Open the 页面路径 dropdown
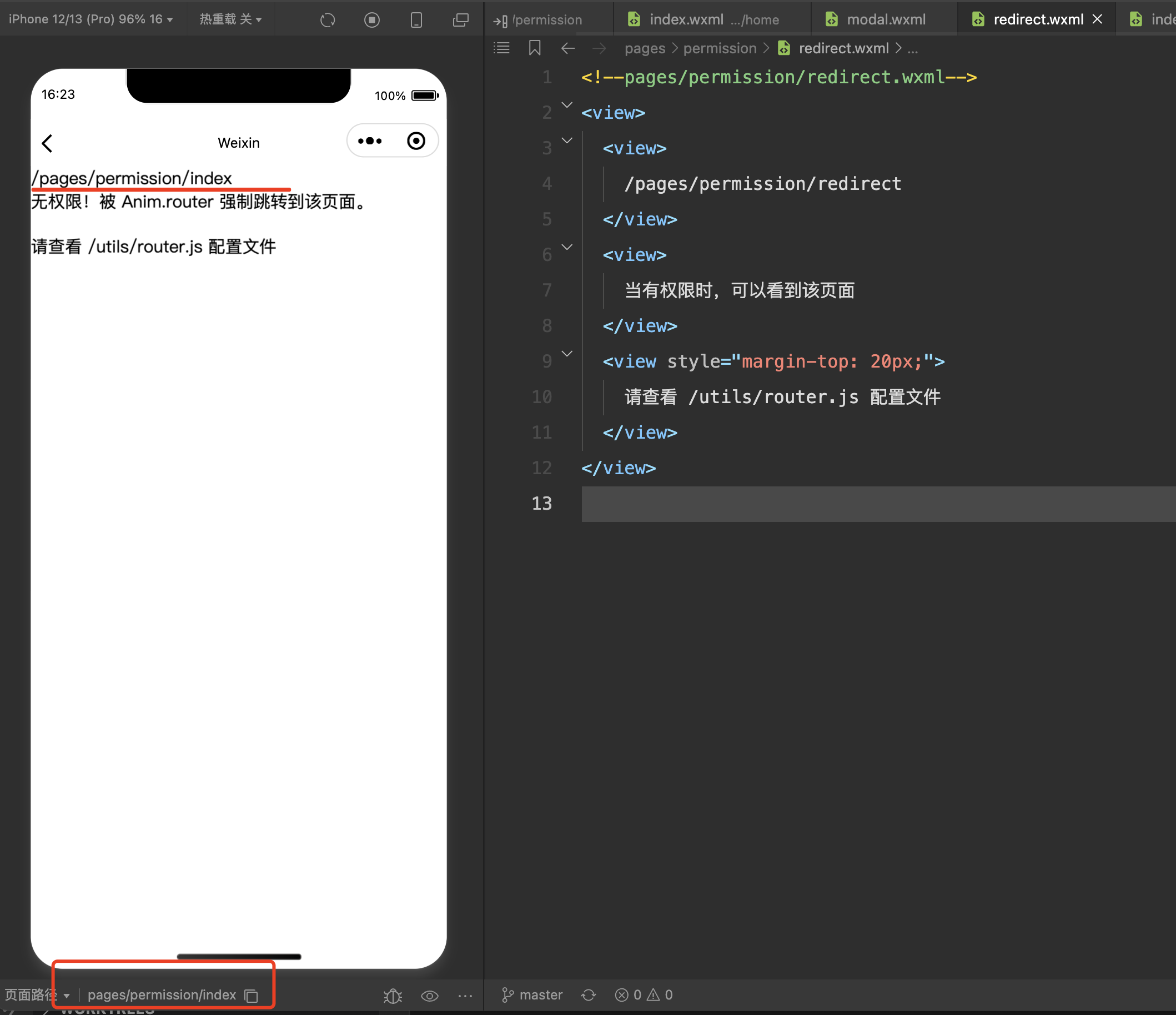Image resolution: width=1176 pixels, height=1015 pixels. pyautogui.click(x=37, y=994)
